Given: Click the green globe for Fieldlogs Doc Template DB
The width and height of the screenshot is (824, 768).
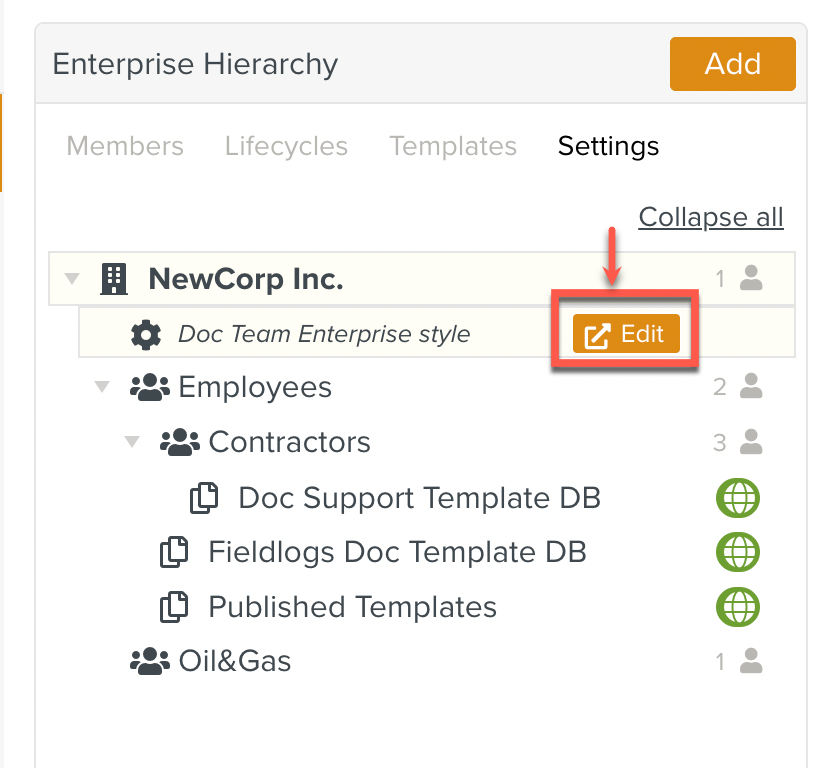Looking at the screenshot, I should [738, 552].
